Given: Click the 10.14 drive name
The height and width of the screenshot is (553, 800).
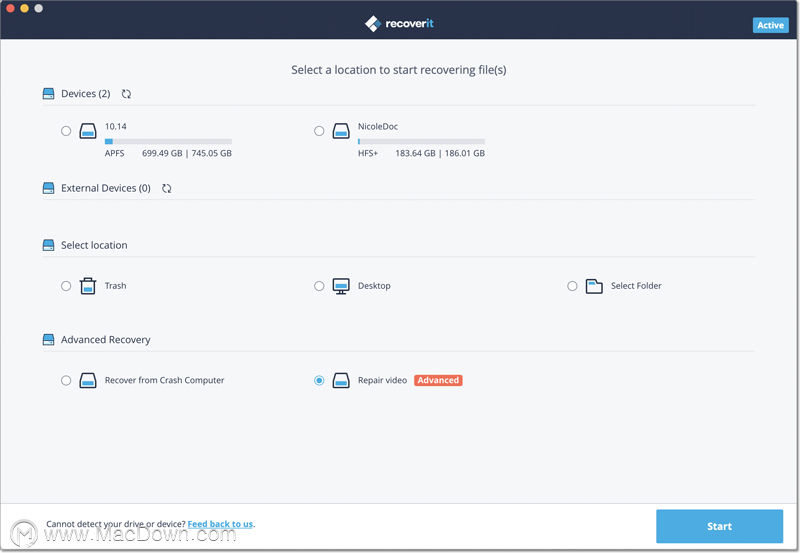Looking at the screenshot, I should [x=116, y=127].
